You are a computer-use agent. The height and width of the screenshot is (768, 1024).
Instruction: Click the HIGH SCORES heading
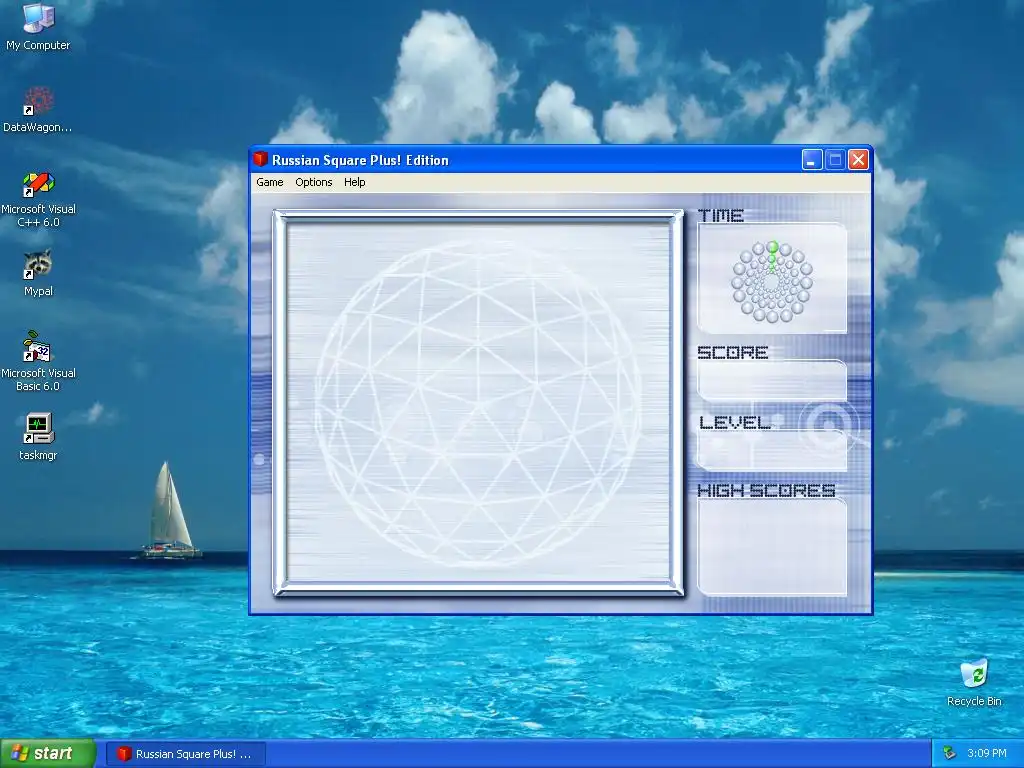(766, 490)
